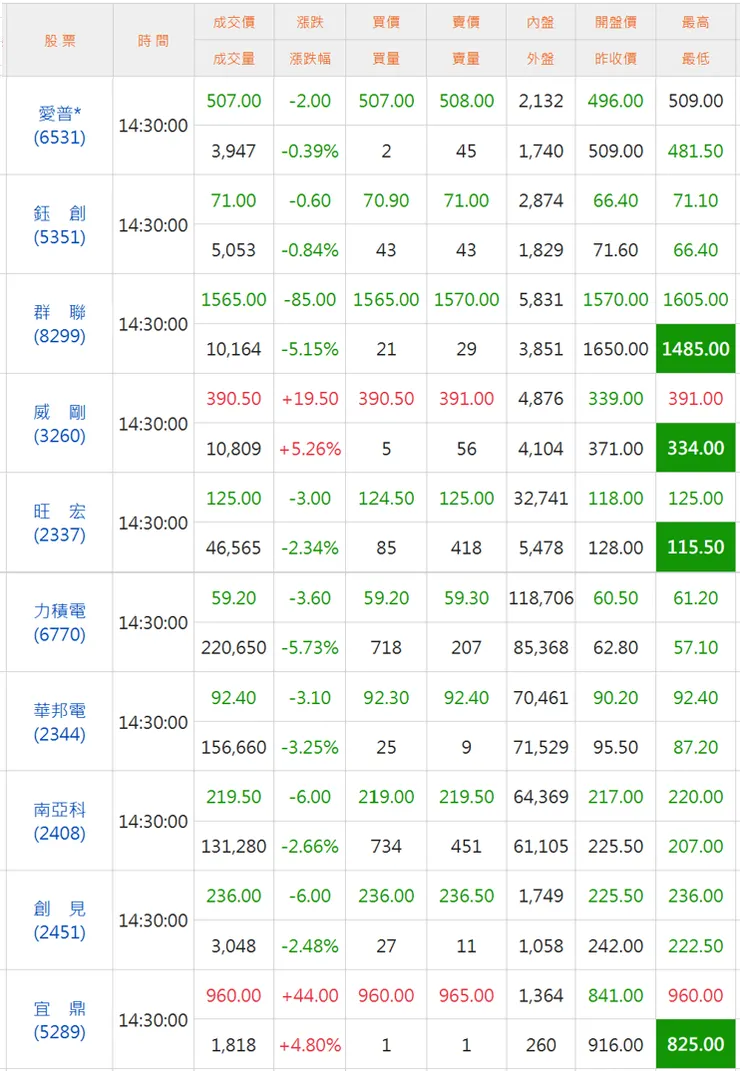Select the 旺宏 (2337) stock link
The width and height of the screenshot is (740, 1071).
click(x=60, y=523)
